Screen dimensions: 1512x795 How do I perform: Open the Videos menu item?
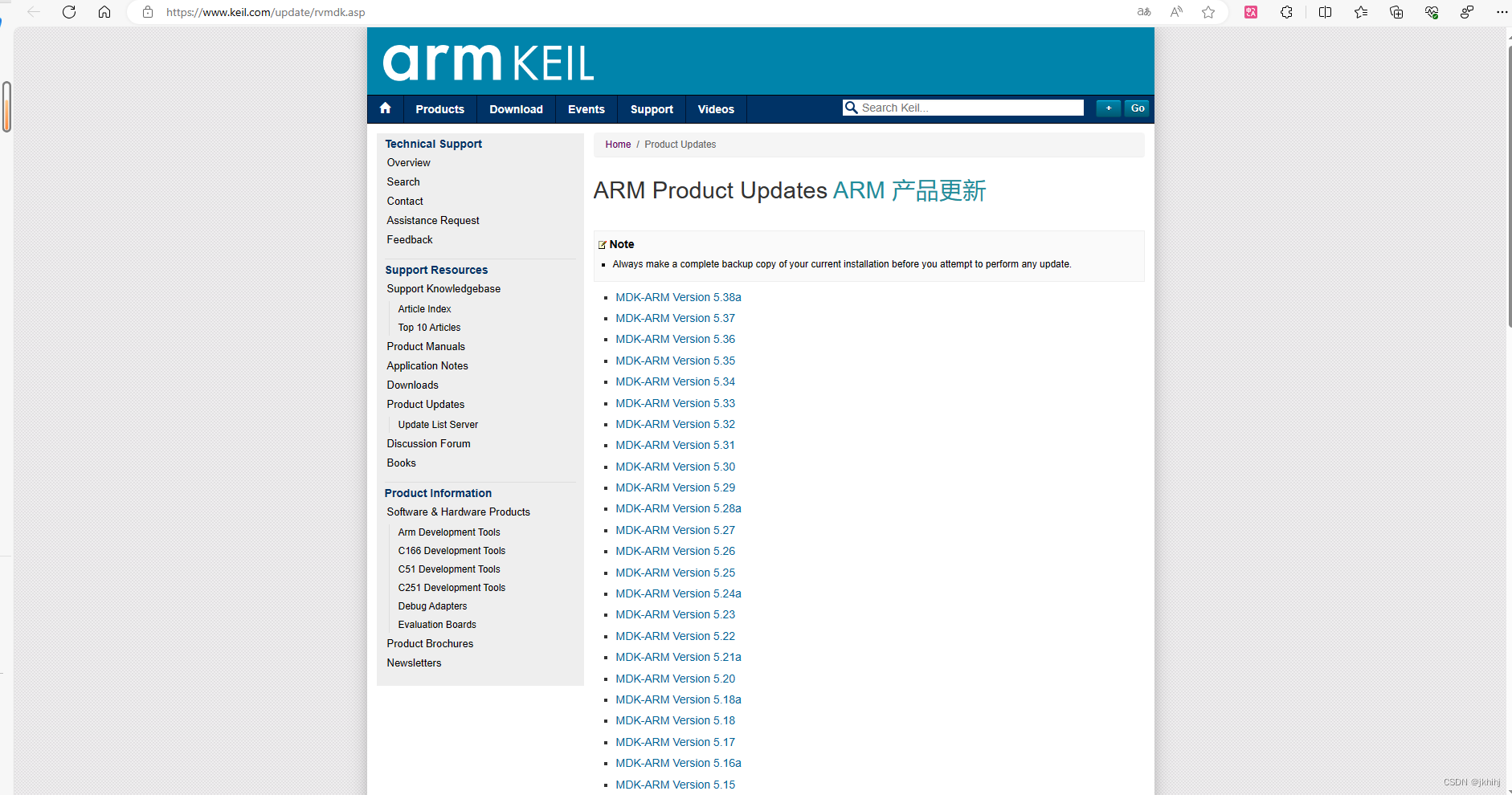pyautogui.click(x=715, y=108)
